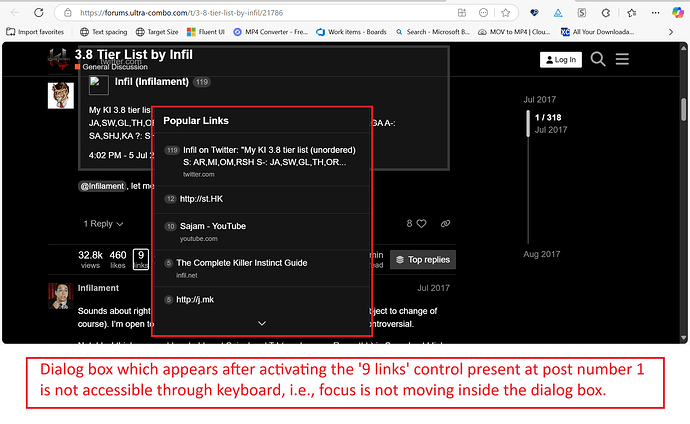Click the browser back arrow
The width and height of the screenshot is (690, 424).
click(15, 12)
